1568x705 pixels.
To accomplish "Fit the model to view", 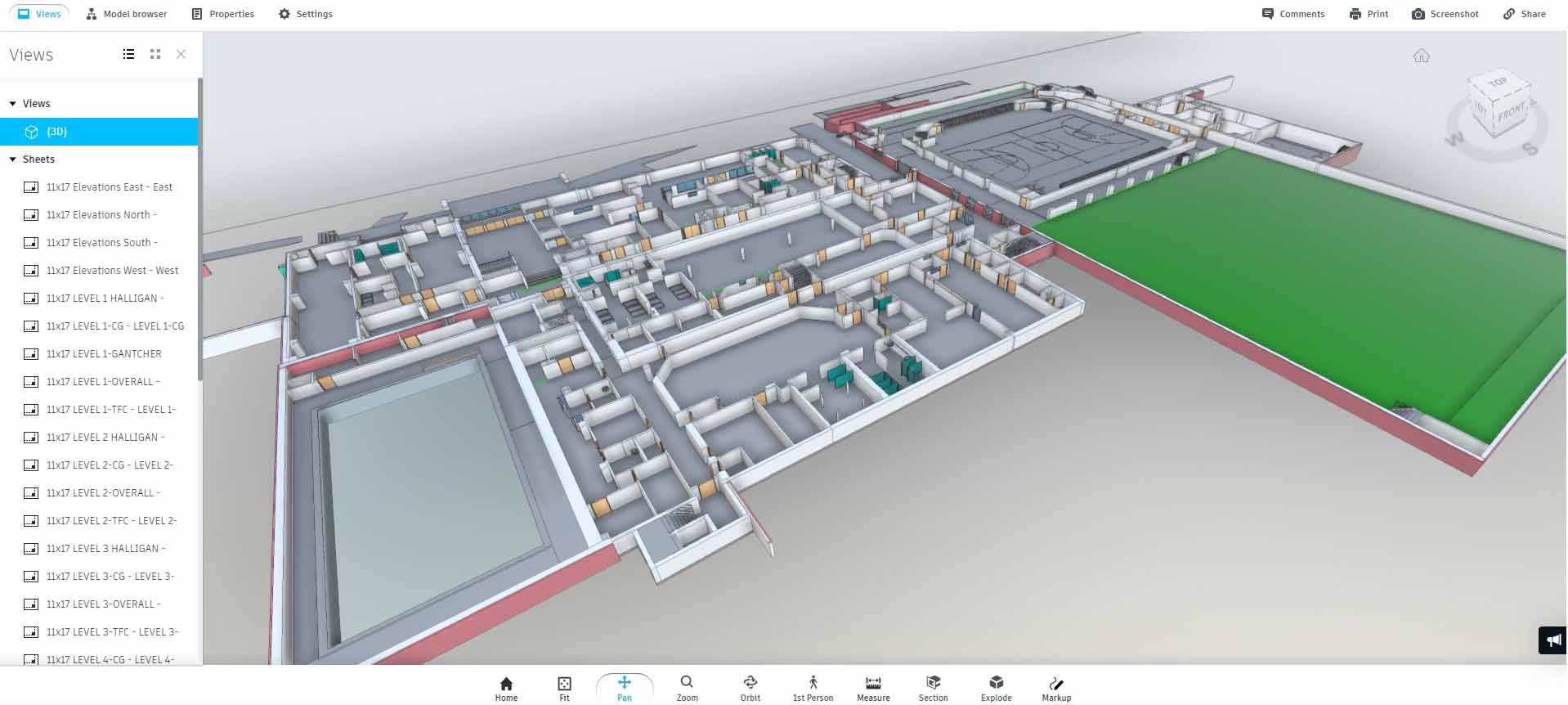I will [x=564, y=688].
